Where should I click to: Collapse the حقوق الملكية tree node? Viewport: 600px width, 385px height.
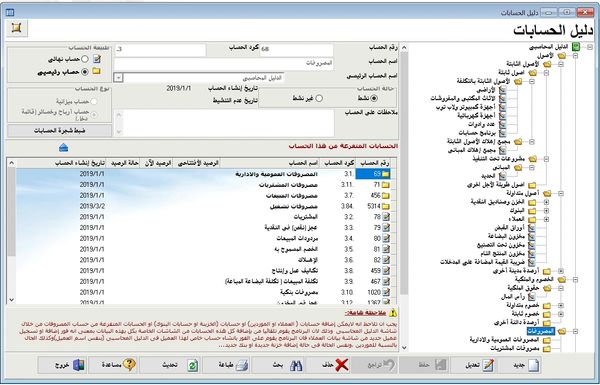pyautogui.click(x=561, y=288)
